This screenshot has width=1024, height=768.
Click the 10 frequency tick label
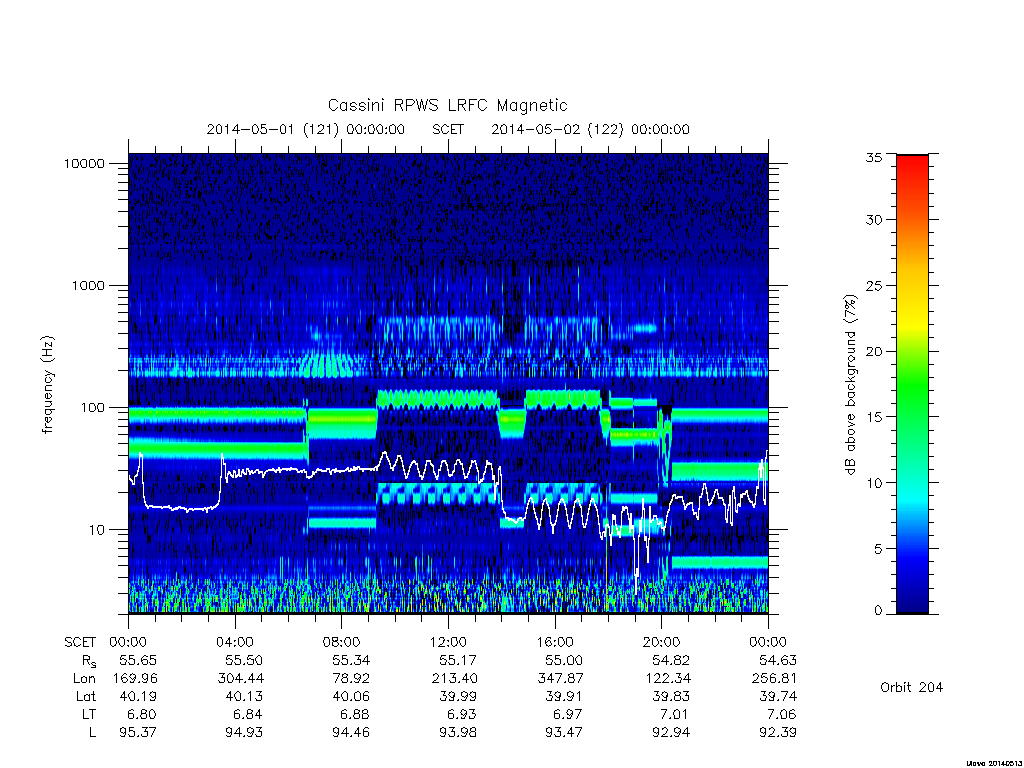[97, 530]
